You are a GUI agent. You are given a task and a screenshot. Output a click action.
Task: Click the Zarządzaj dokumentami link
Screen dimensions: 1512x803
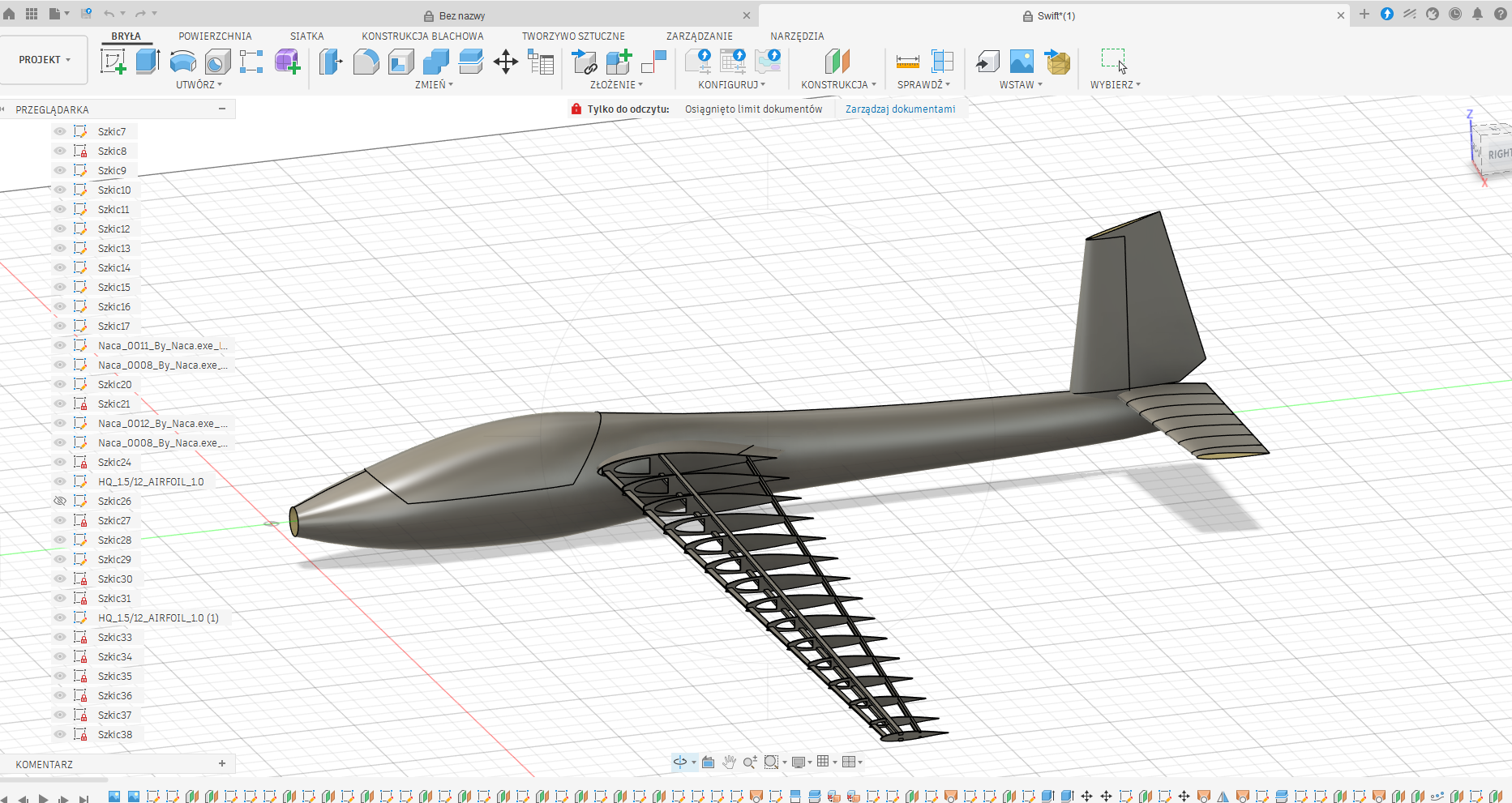900,109
